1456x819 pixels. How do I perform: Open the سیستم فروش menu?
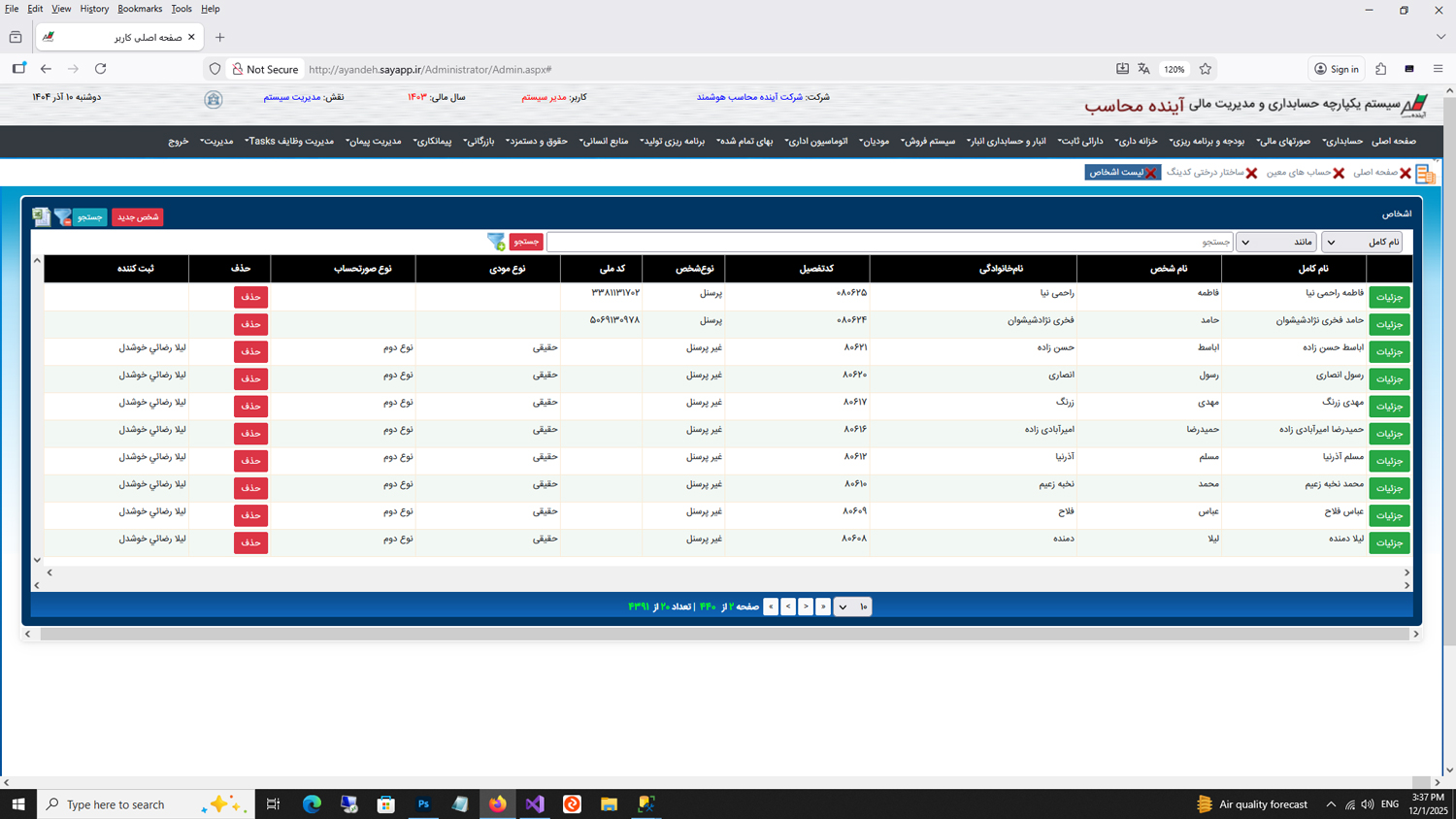[928, 142]
